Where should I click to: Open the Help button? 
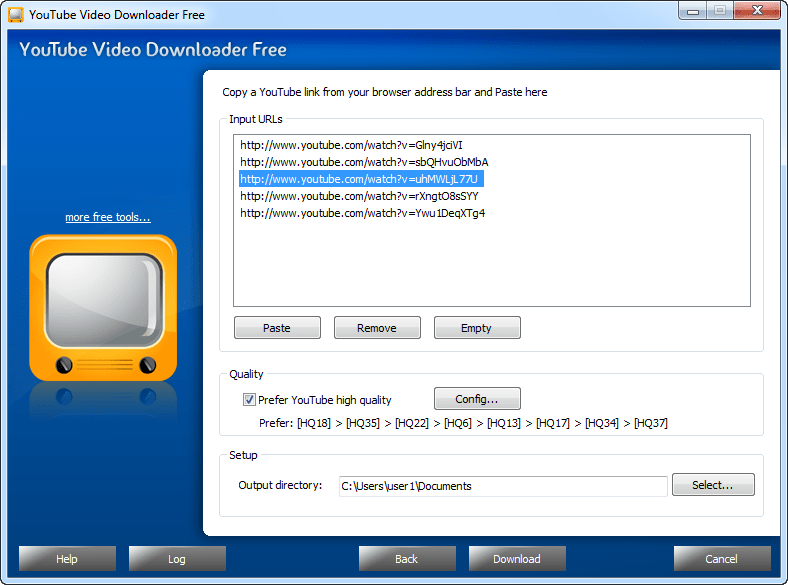[67, 558]
